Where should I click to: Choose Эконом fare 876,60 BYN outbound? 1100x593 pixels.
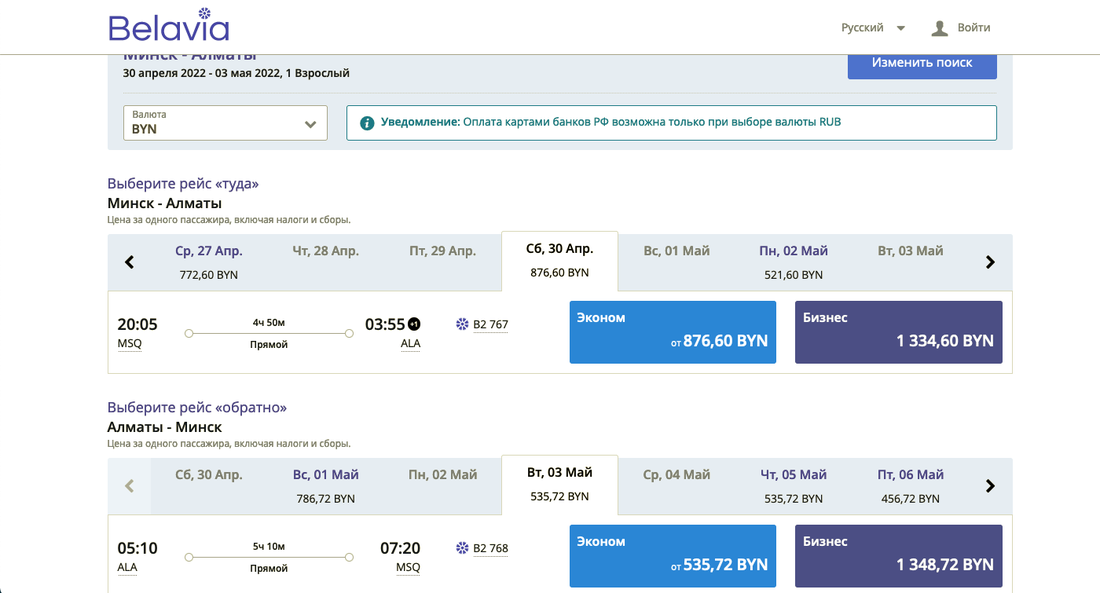coord(672,332)
